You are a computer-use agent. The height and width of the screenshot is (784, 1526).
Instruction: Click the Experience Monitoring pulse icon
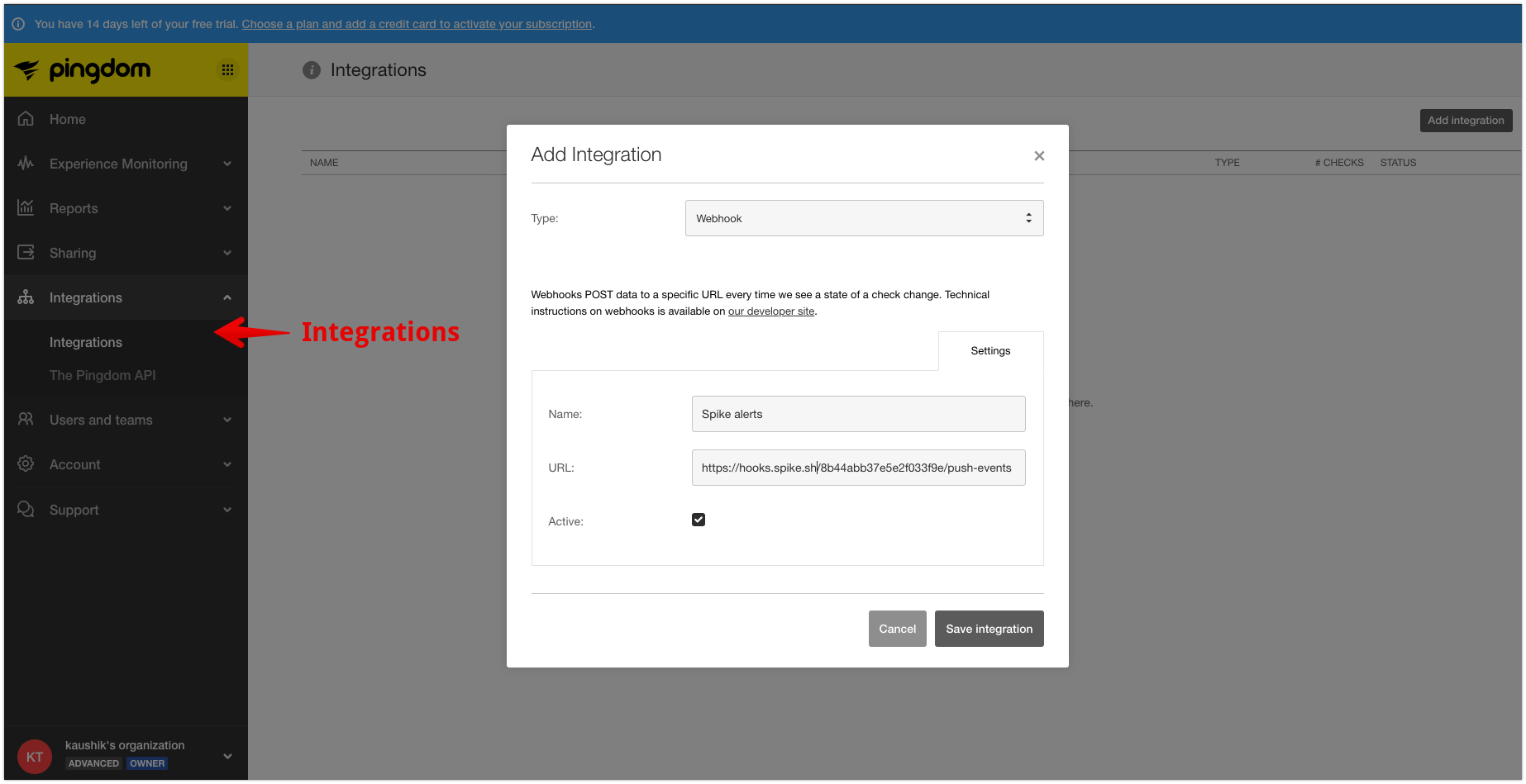pos(26,164)
